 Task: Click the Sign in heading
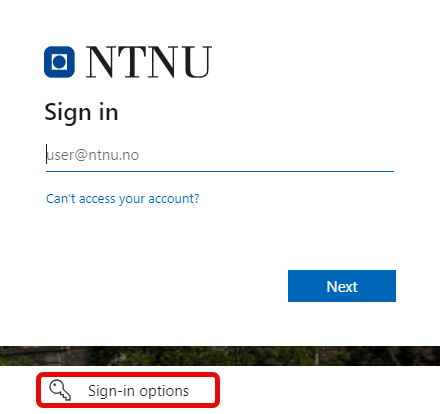click(81, 113)
